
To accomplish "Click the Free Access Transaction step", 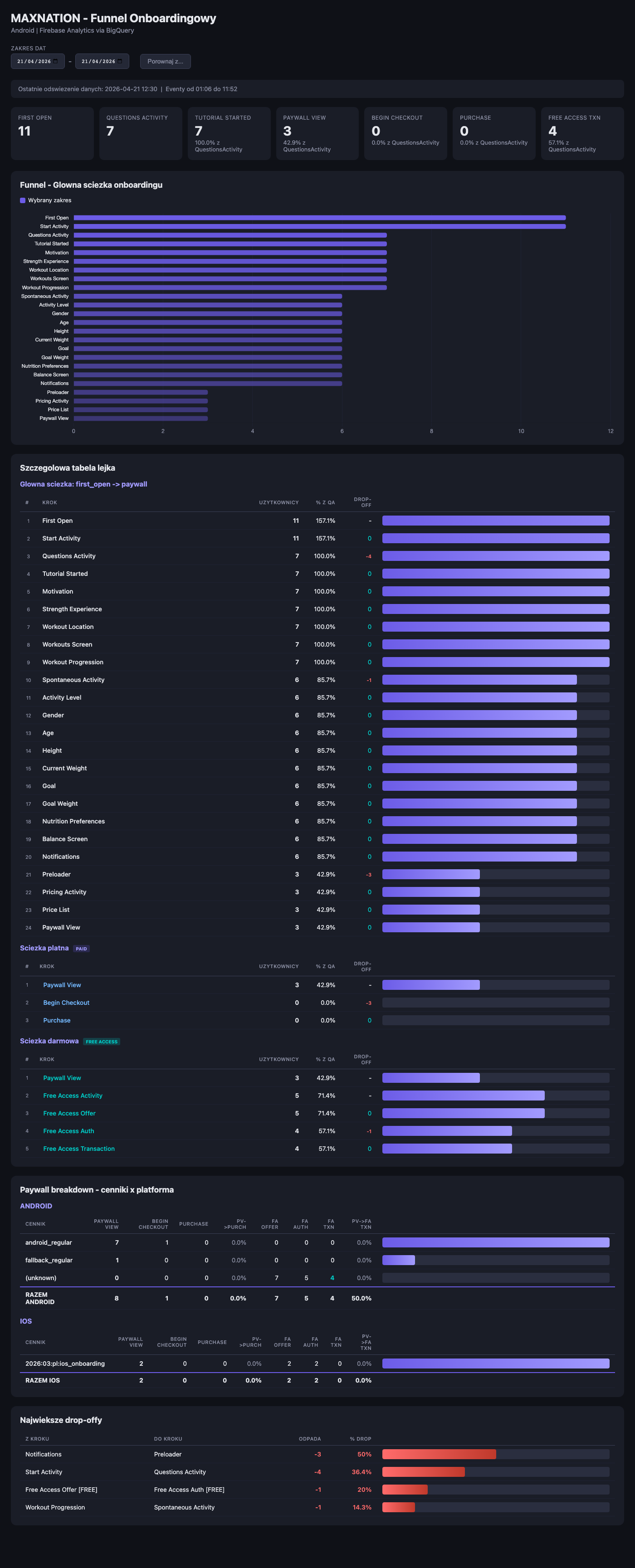I will coord(78,1149).
